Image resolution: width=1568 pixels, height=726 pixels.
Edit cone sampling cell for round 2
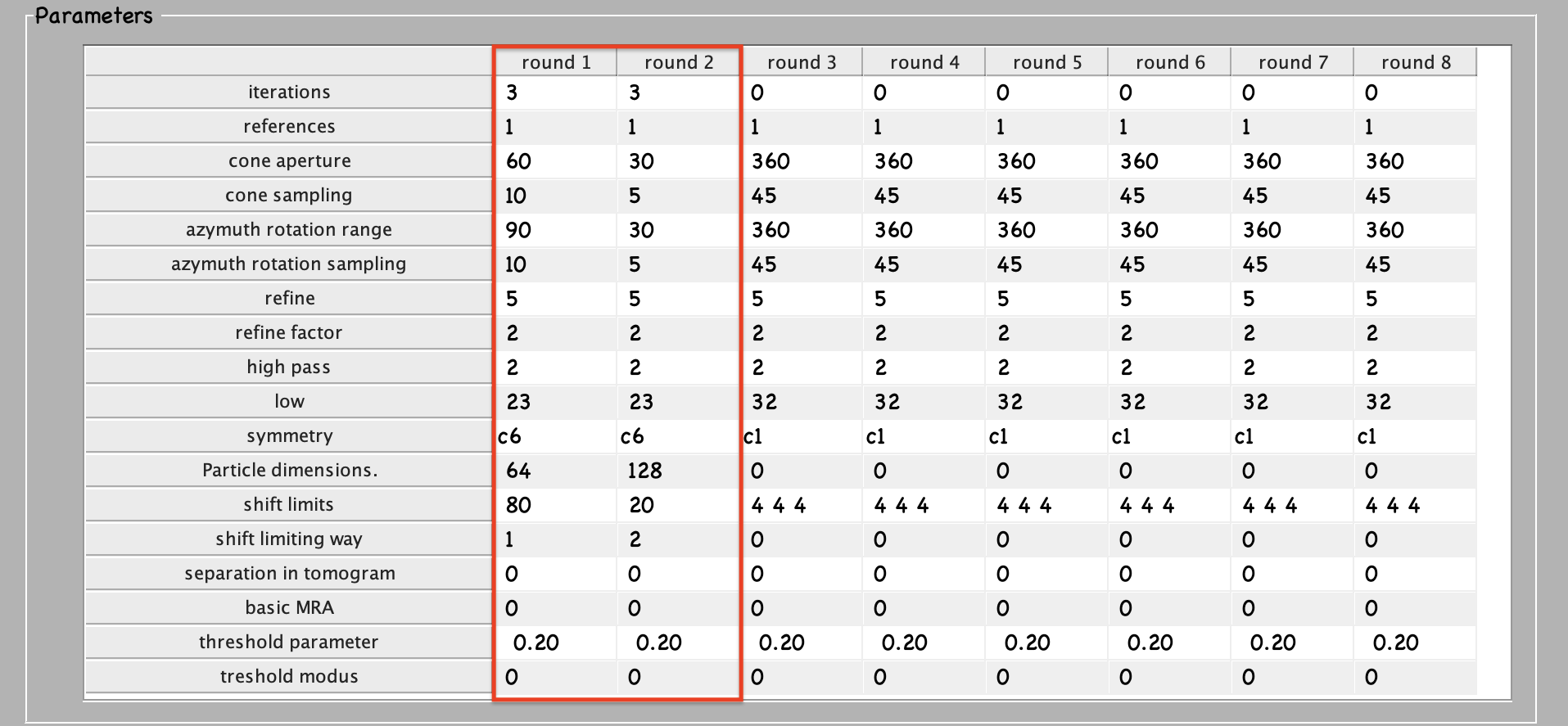(679, 196)
